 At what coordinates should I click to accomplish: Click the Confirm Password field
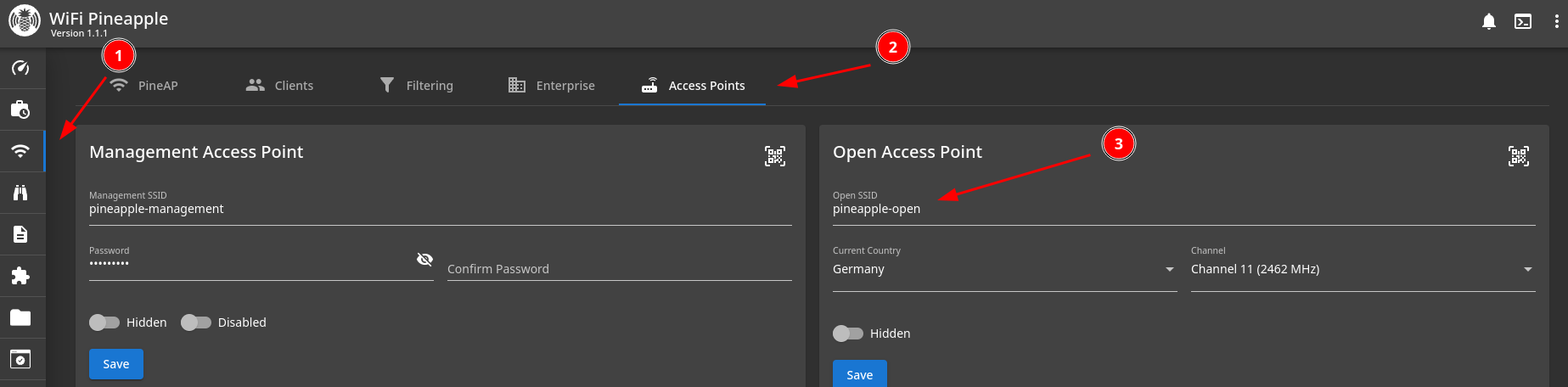(618, 269)
